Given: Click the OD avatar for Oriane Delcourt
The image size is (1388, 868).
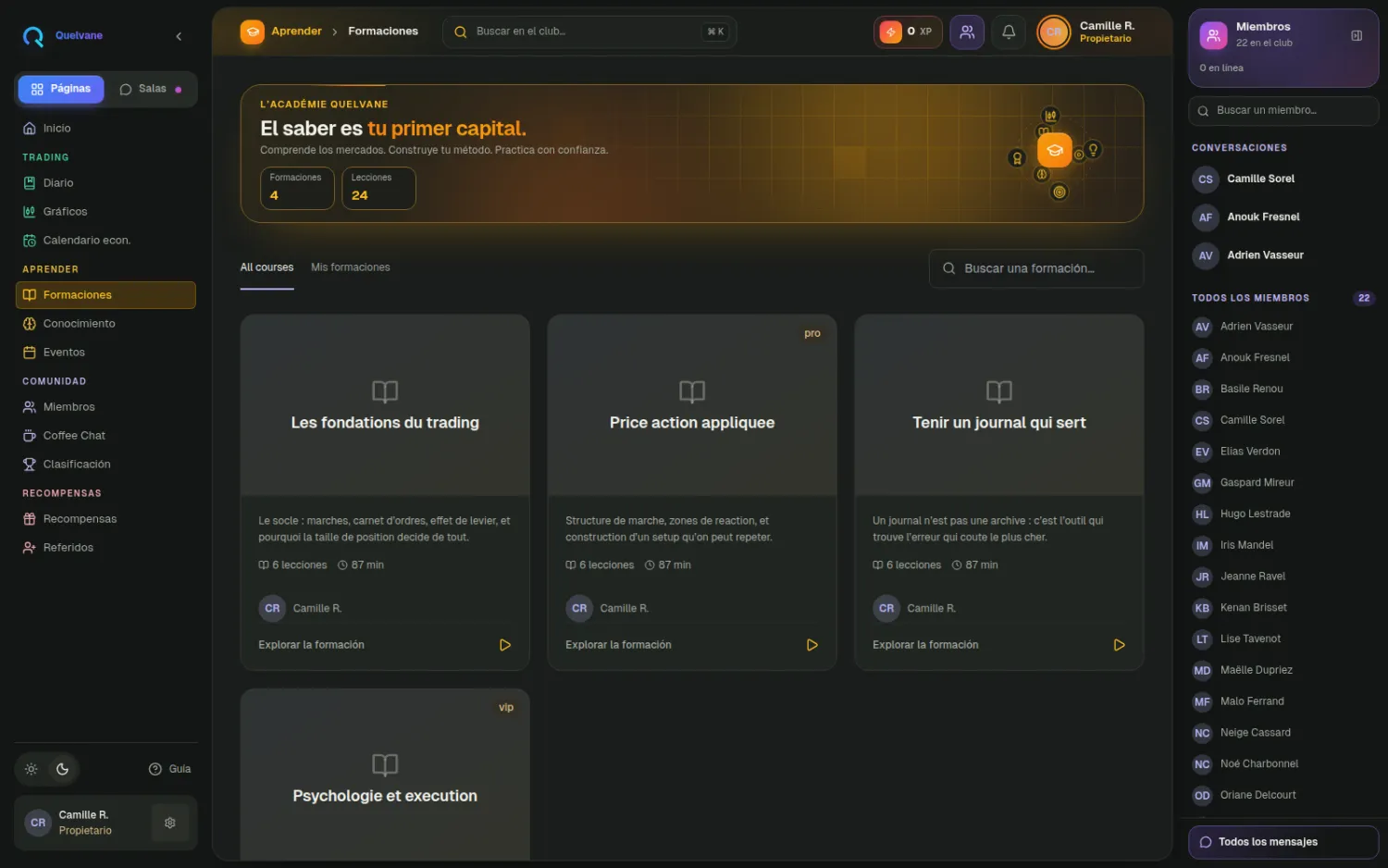Looking at the screenshot, I should click(x=1202, y=796).
